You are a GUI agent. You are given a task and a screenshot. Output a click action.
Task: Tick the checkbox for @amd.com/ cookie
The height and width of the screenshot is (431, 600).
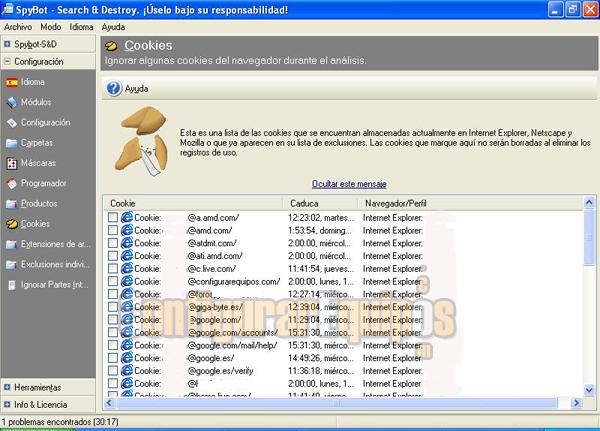[113, 230]
